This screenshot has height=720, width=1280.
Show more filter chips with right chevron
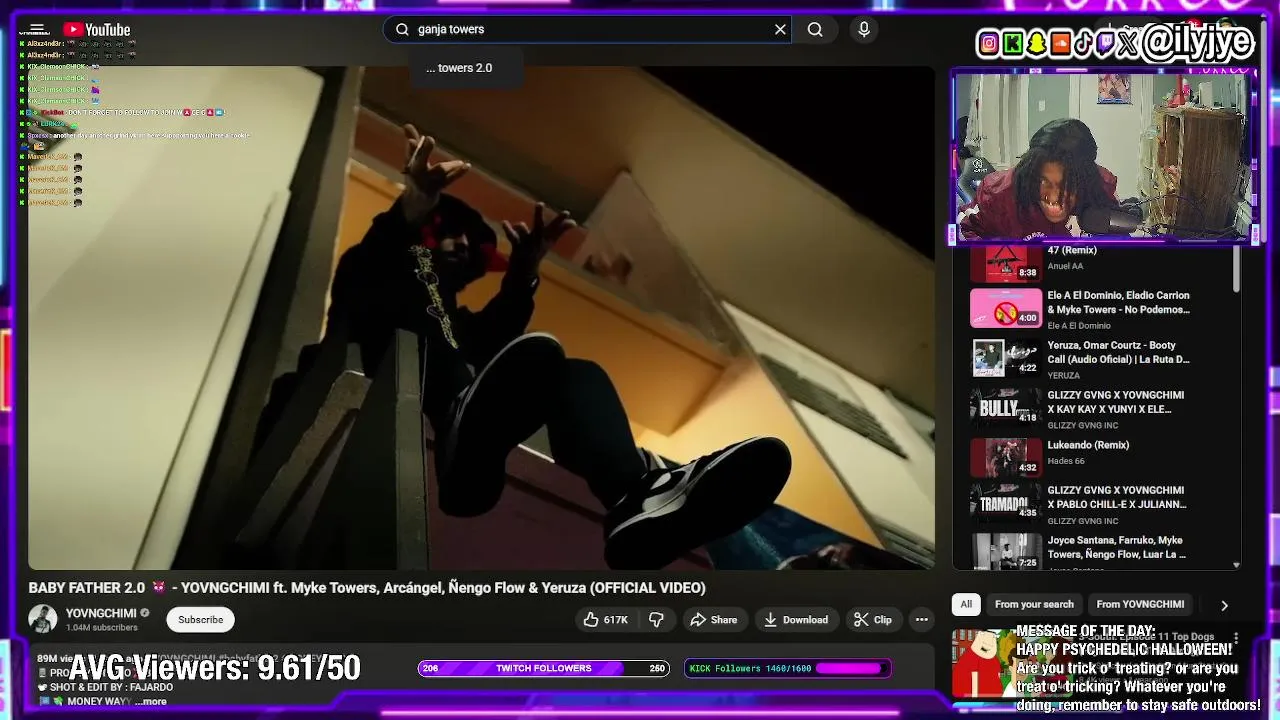tap(1224, 605)
